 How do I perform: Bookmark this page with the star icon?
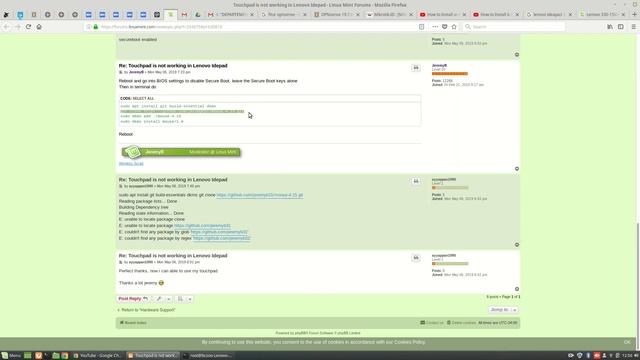454,27
